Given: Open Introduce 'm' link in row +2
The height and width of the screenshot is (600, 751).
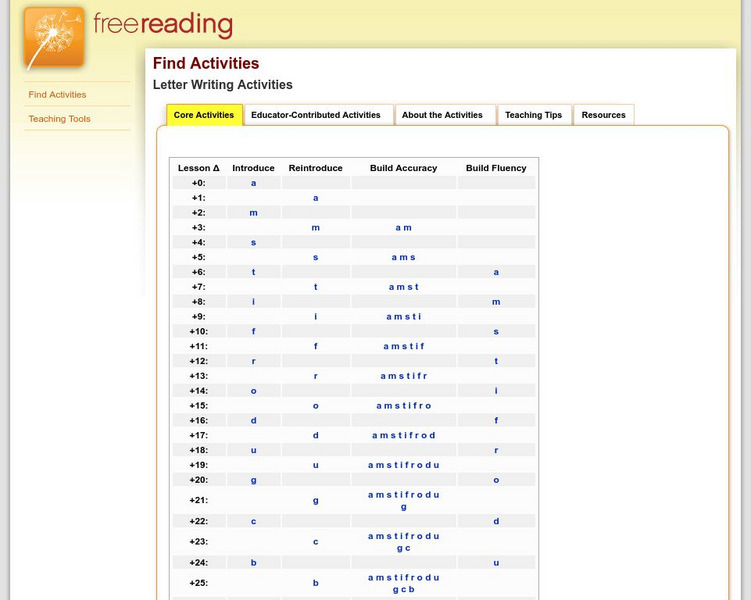Looking at the screenshot, I should coord(253,213).
